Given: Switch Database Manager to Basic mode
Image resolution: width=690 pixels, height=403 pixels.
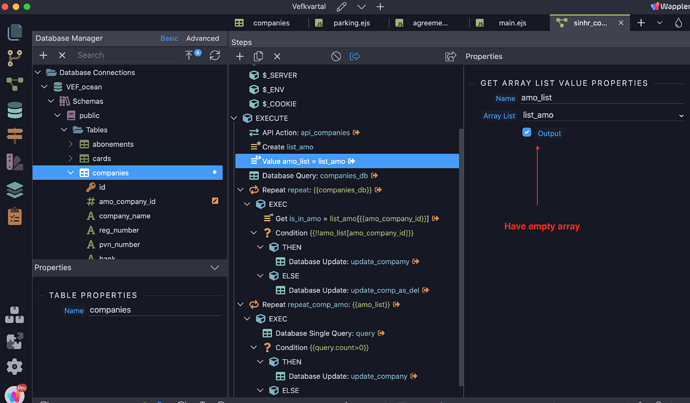Looking at the screenshot, I should click(x=169, y=38).
